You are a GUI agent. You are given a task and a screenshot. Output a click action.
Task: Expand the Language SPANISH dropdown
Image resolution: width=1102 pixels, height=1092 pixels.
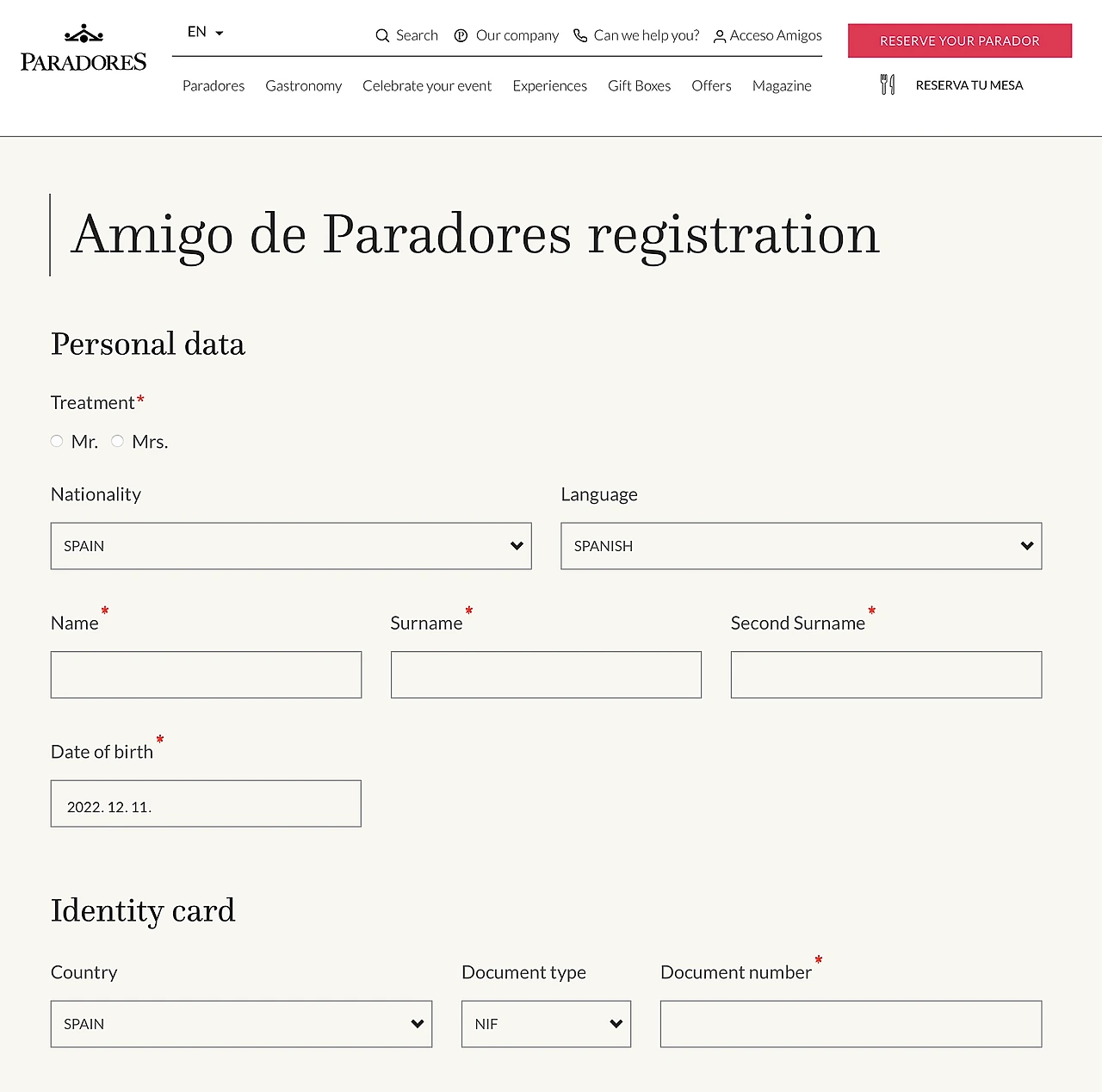point(802,546)
